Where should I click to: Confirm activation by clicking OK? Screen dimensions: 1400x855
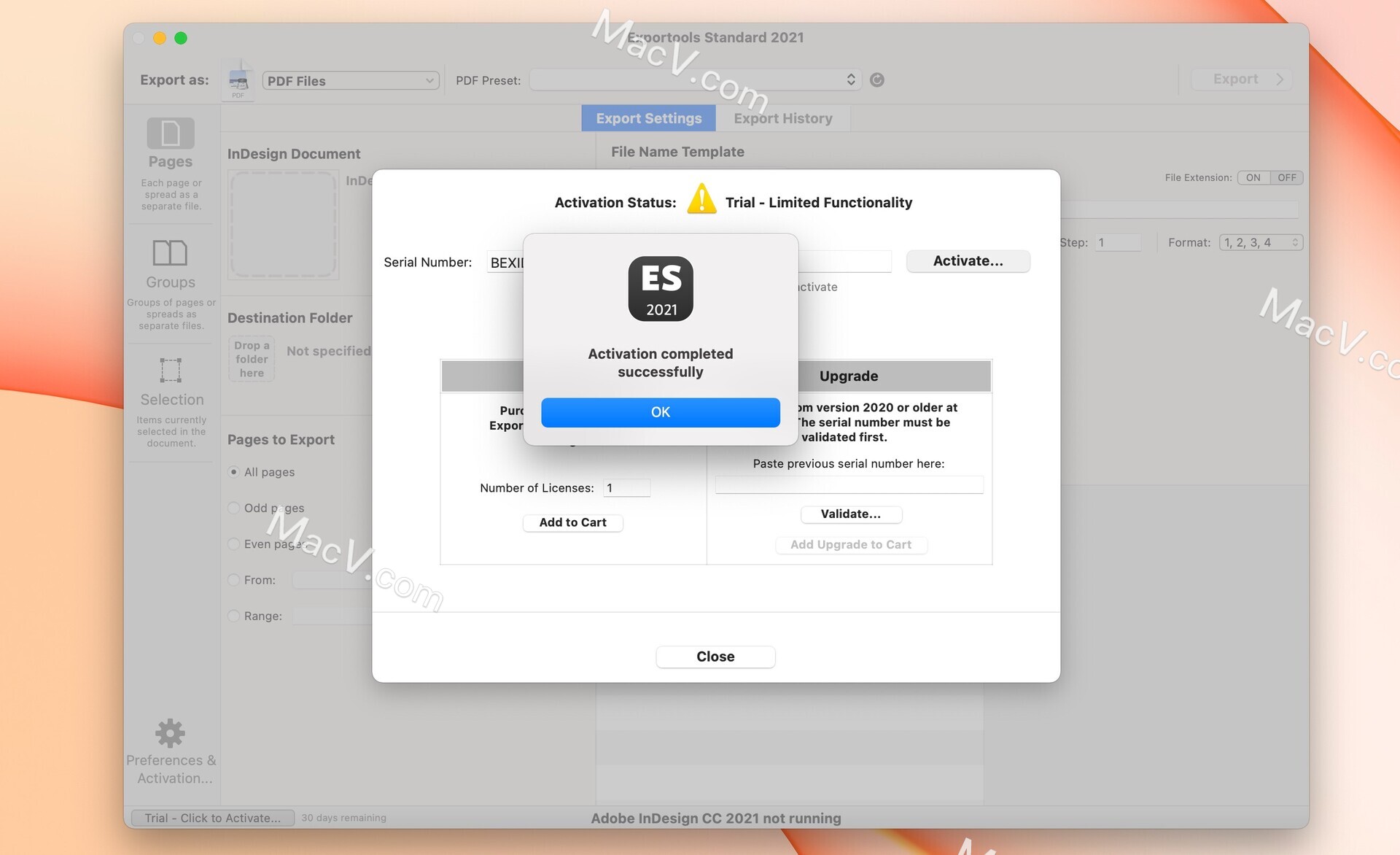point(660,412)
